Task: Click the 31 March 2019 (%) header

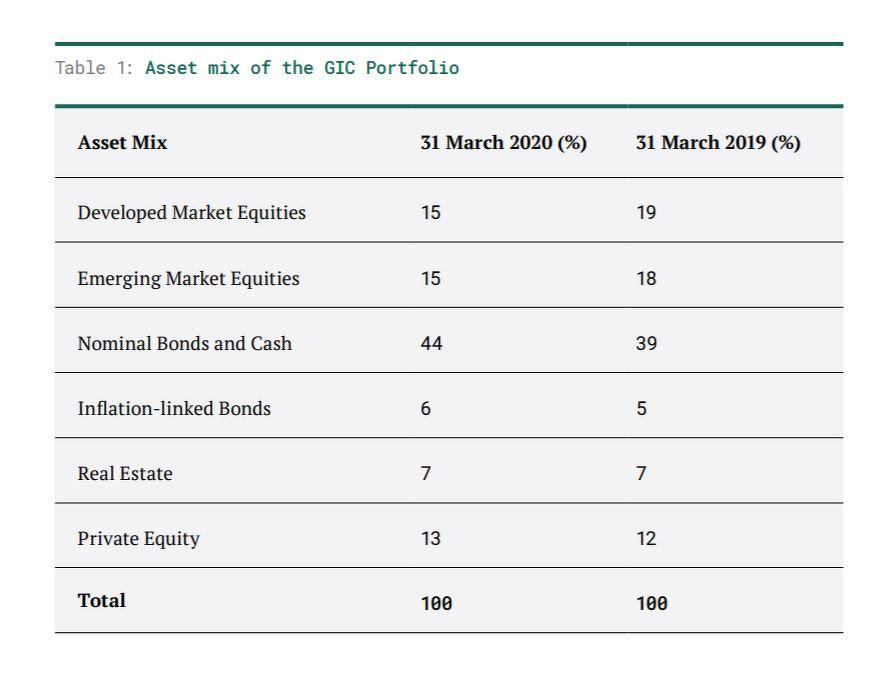Action: pos(718,143)
